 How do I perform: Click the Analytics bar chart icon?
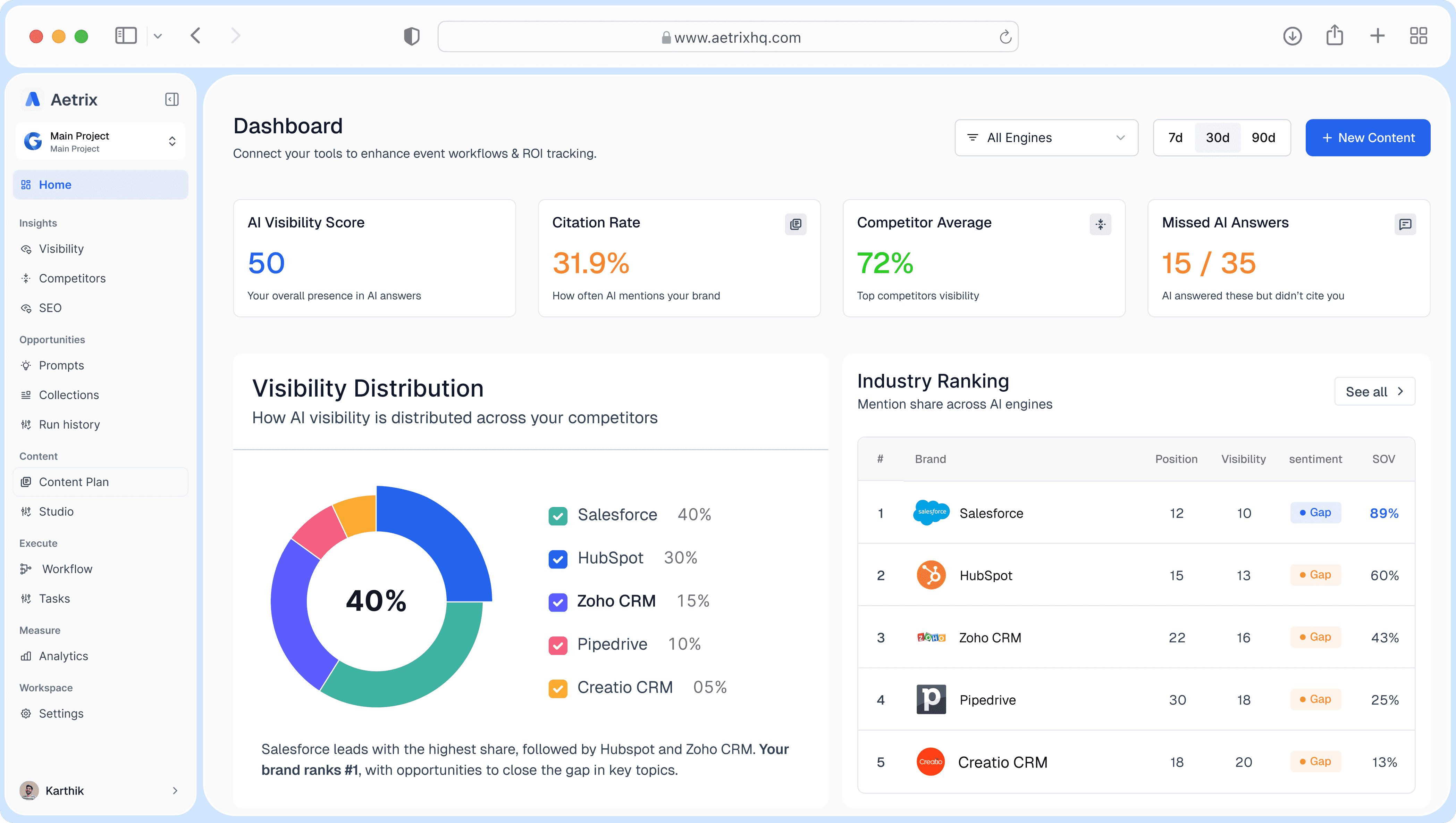26,656
